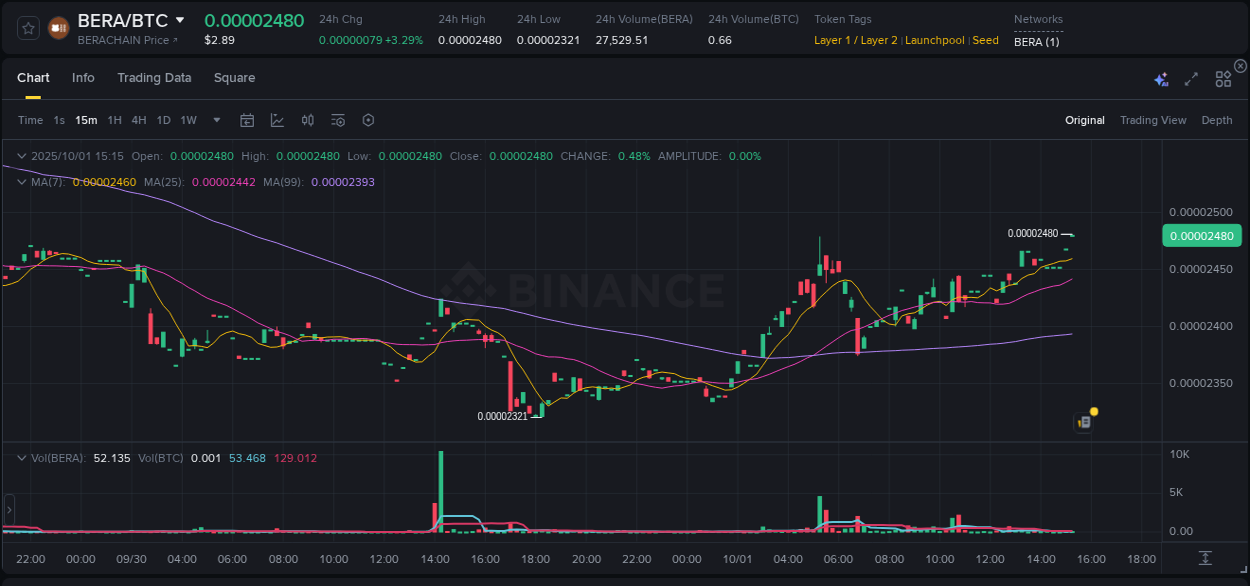This screenshot has height=586, width=1250.
Task: Open the chart settings hexagon icon
Action: pos(368,120)
